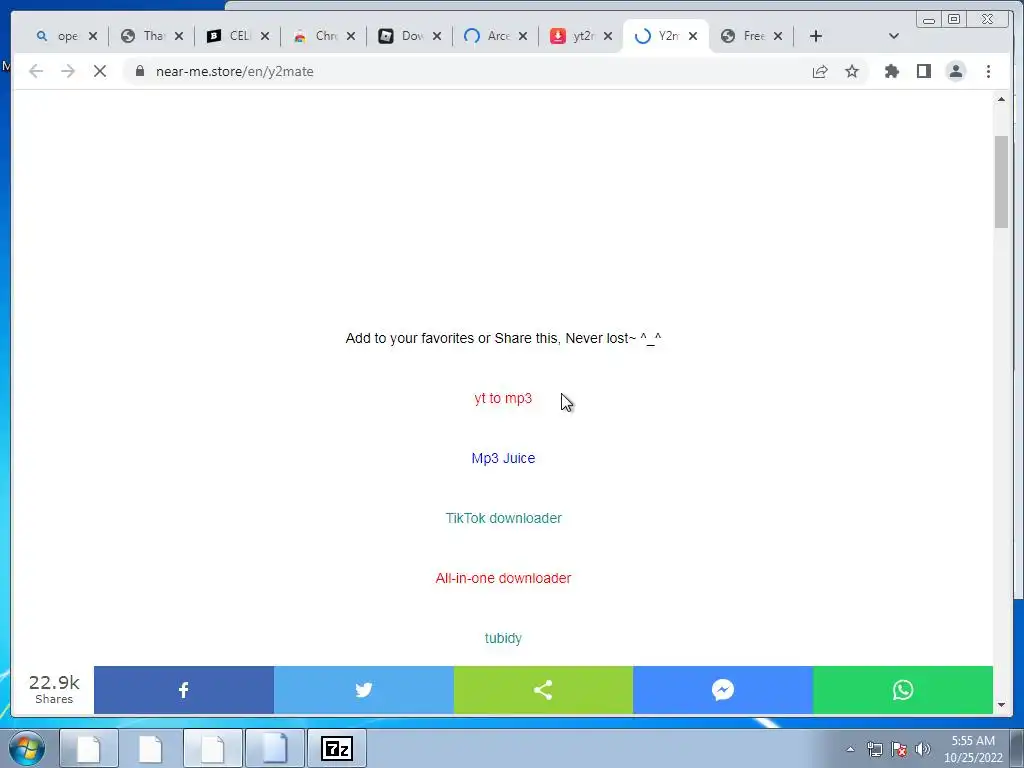Open the 'tubidy' link
Screen dimensions: 1024x768
pos(503,638)
